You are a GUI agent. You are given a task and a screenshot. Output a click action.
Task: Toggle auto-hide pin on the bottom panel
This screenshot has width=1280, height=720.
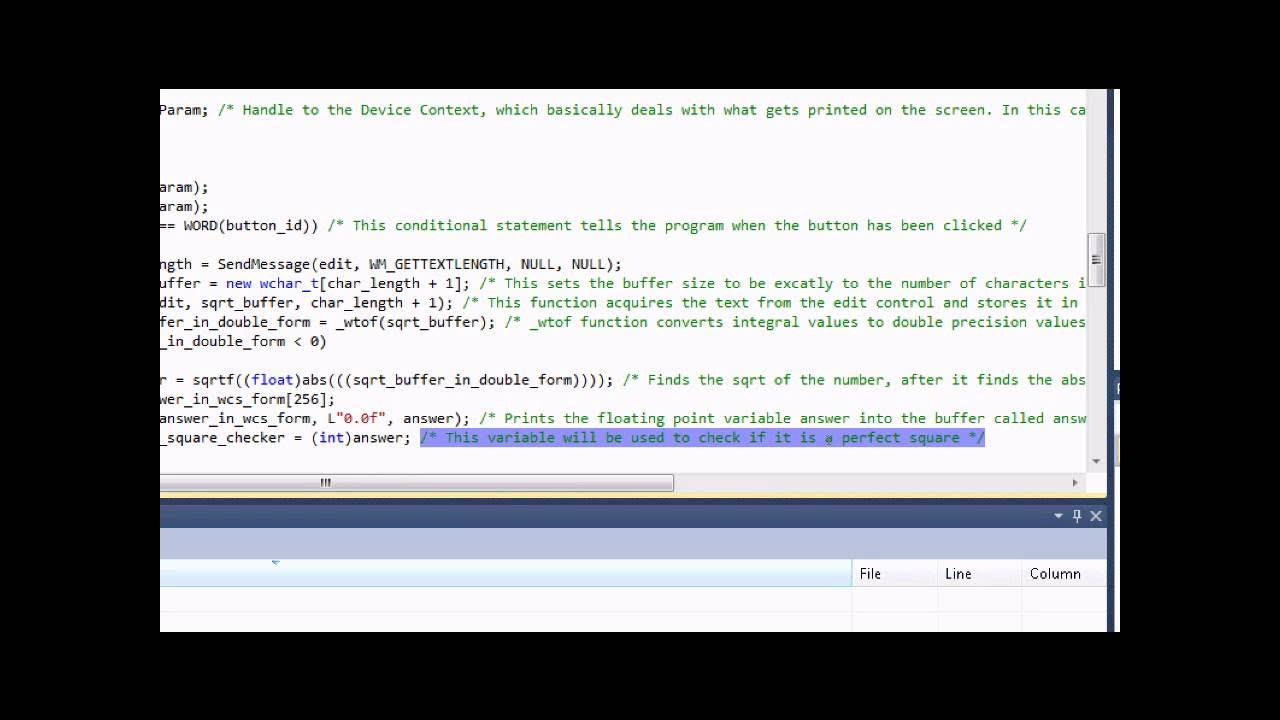click(1077, 516)
